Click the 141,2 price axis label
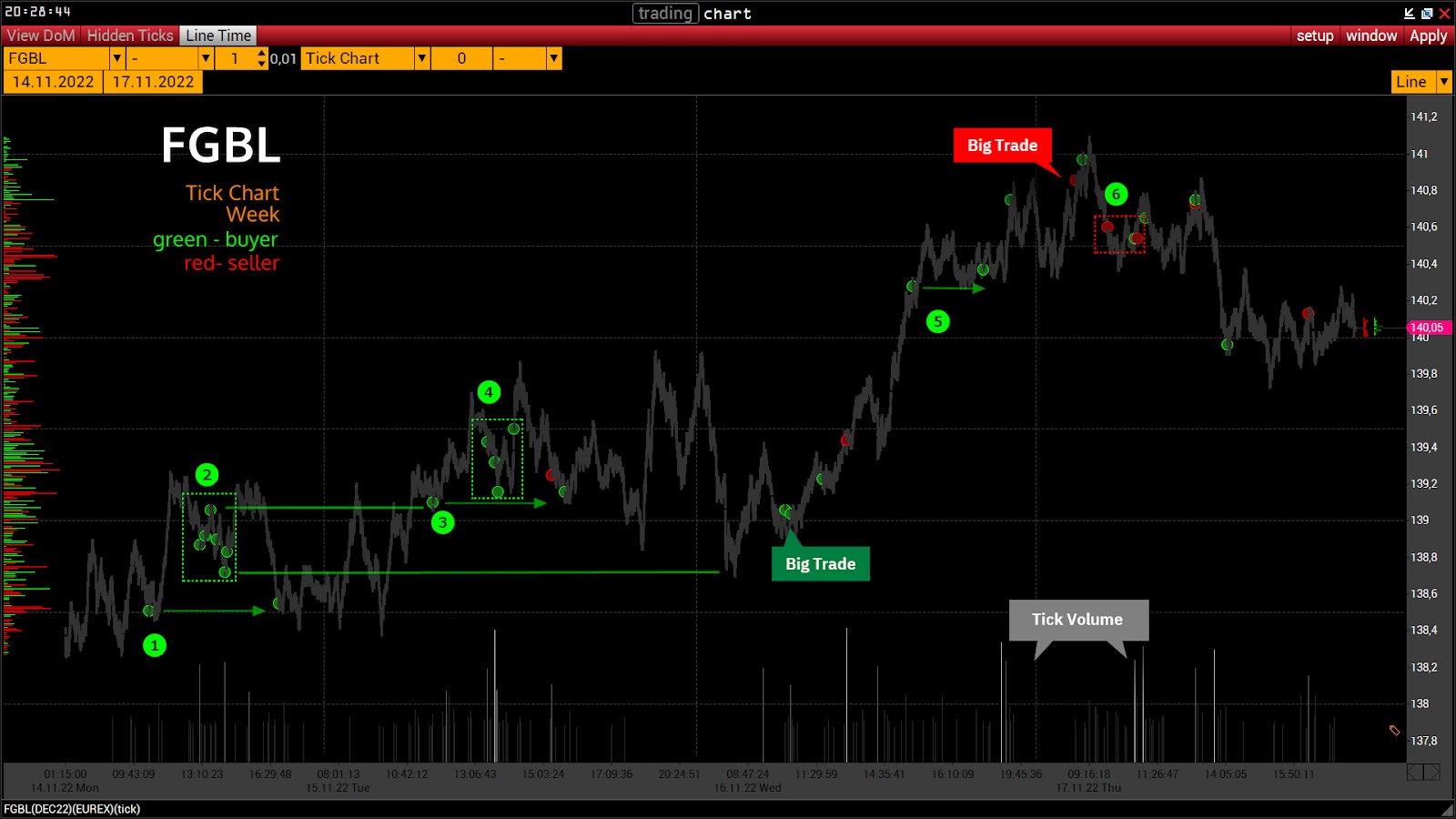Image resolution: width=1456 pixels, height=819 pixels. [x=1424, y=116]
